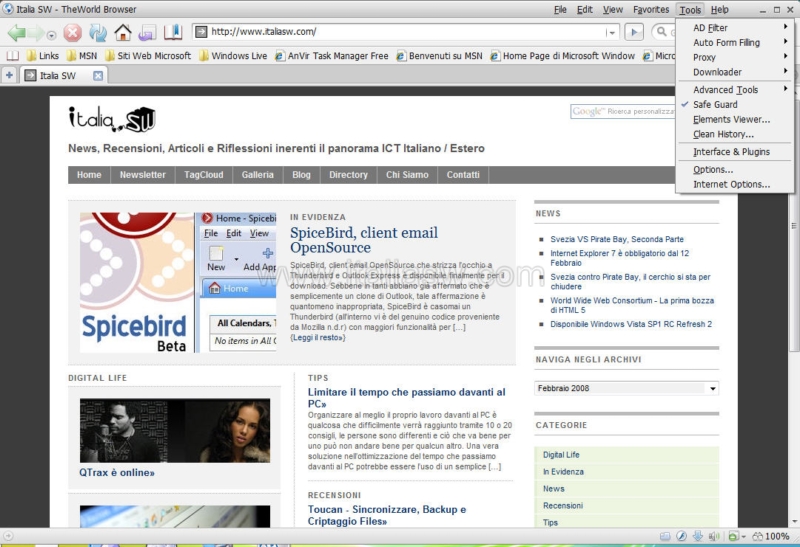Click the status bar folder icon

tap(665, 536)
